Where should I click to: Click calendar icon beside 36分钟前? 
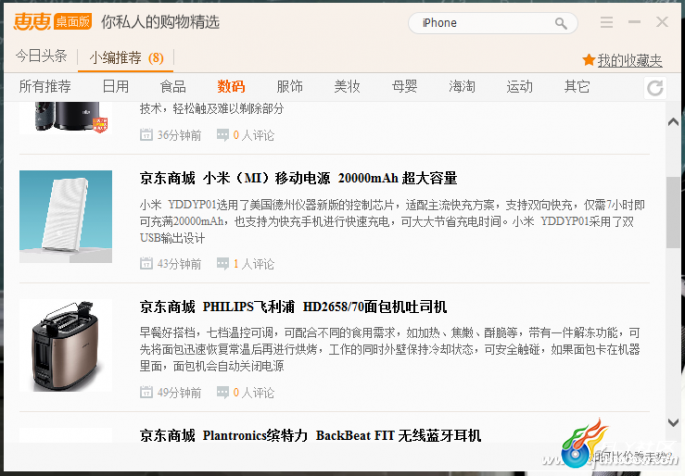(x=146, y=135)
